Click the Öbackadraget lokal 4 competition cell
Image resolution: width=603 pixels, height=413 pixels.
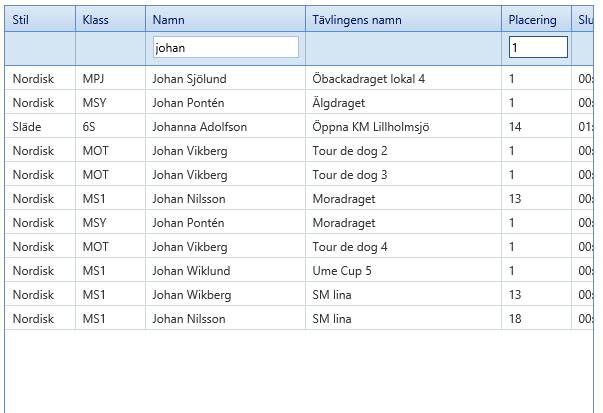pos(369,78)
